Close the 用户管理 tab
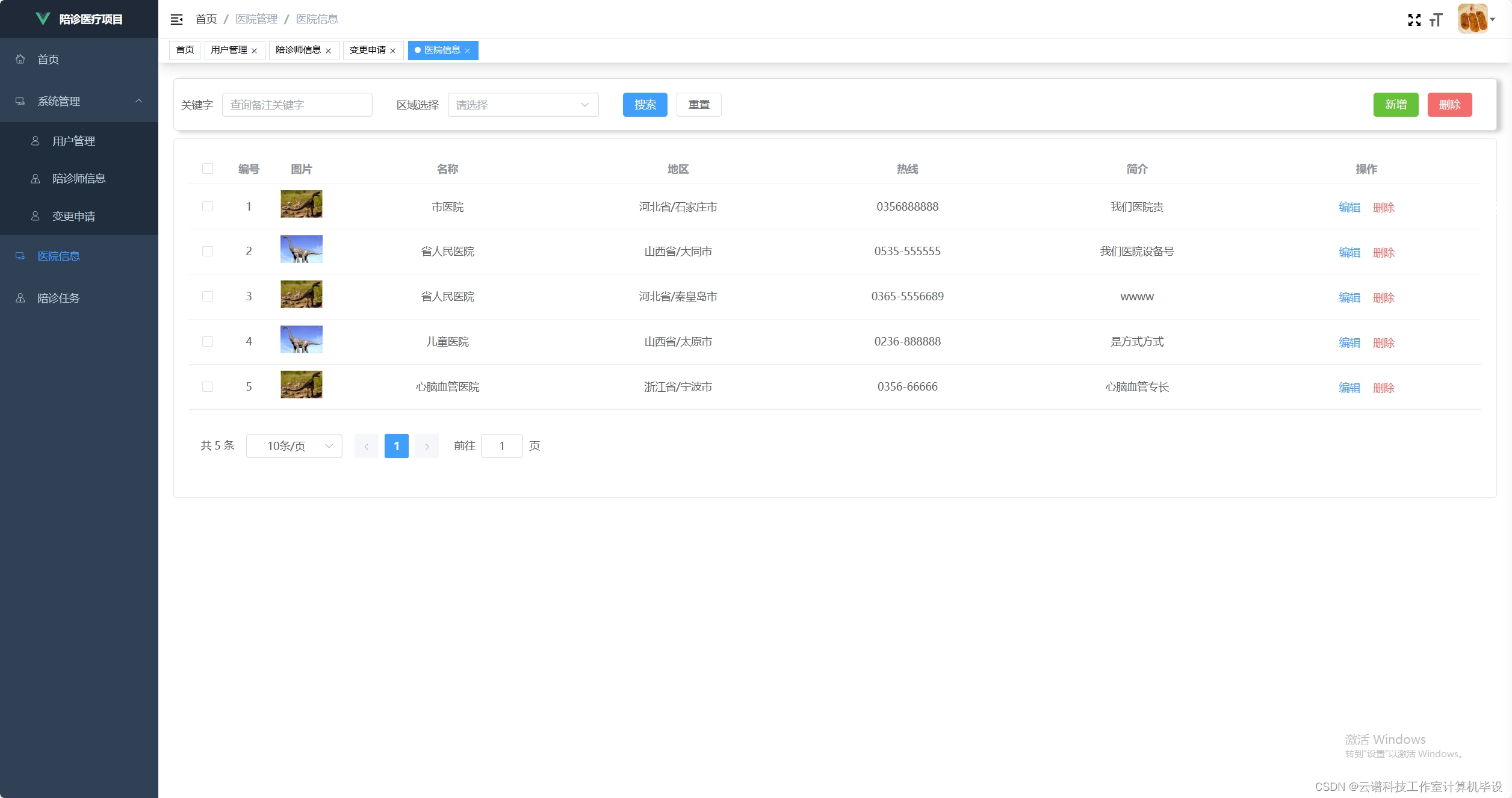Image resolution: width=1512 pixels, height=798 pixels. click(255, 51)
